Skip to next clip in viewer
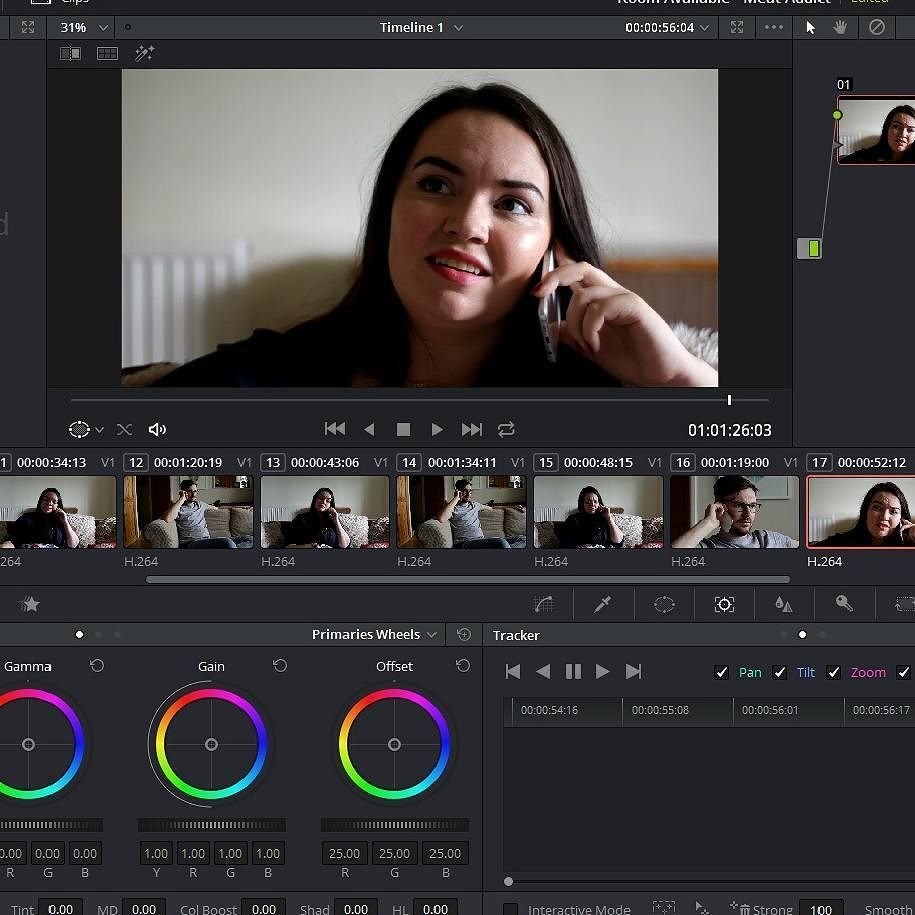This screenshot has width=915, height=915. [472, 430]
